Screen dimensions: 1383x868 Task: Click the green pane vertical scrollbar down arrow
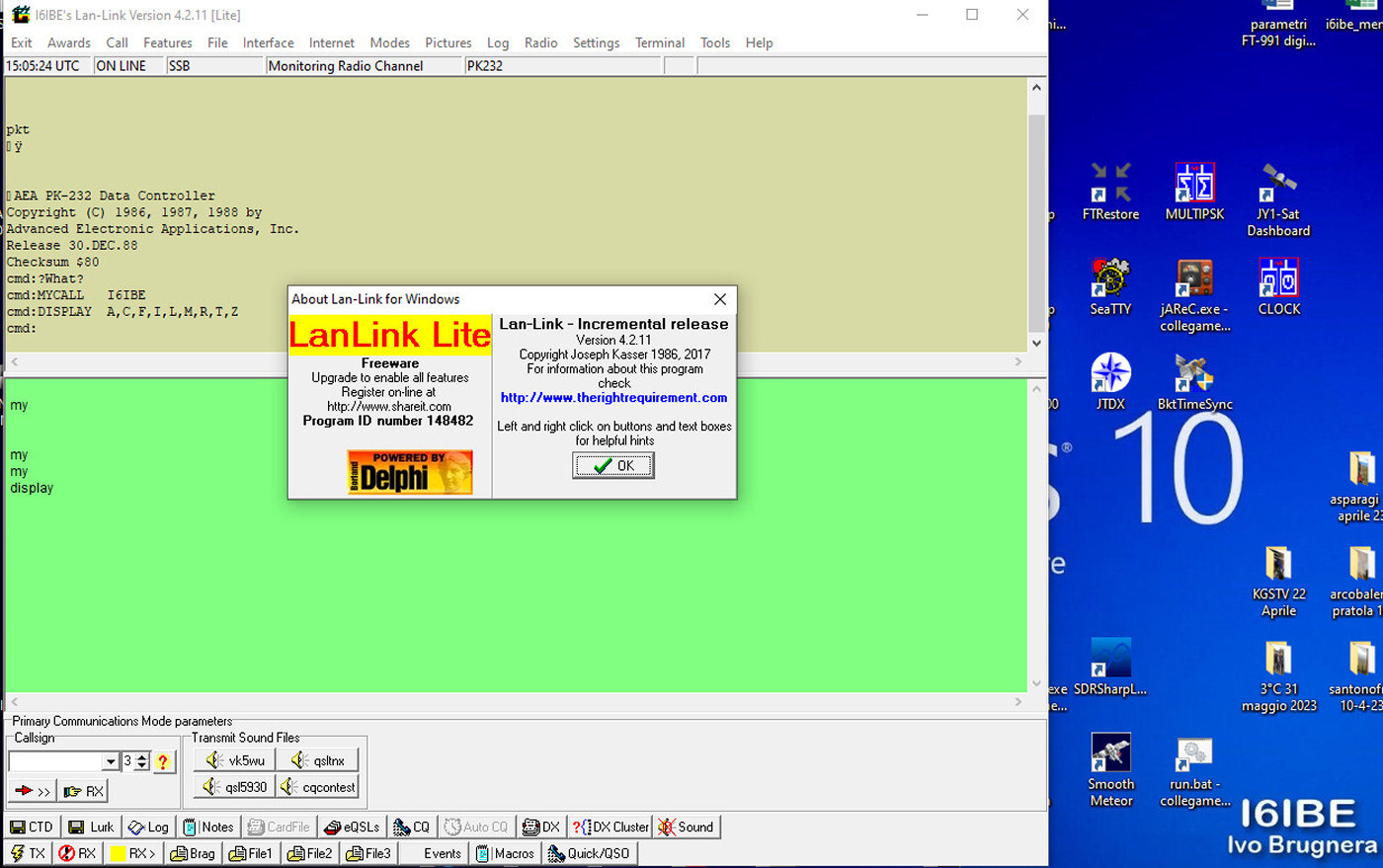[1036, 683]
